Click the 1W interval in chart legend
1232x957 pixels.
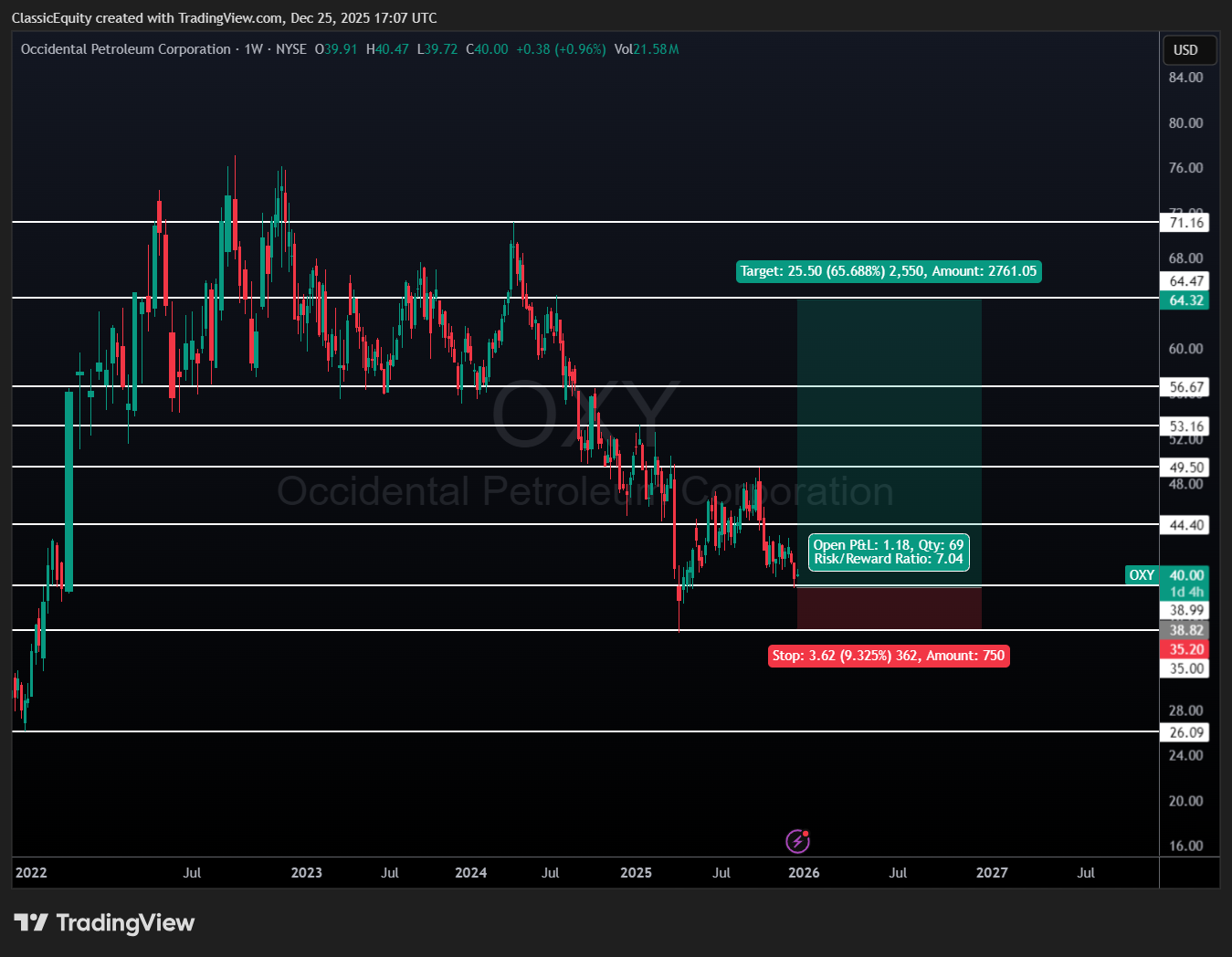[253, 49]
